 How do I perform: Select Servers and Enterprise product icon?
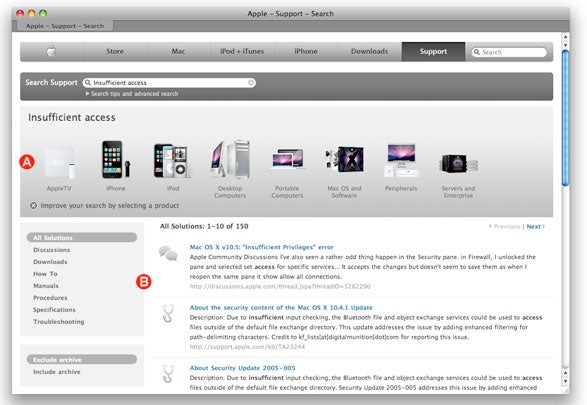click(458, 164)
